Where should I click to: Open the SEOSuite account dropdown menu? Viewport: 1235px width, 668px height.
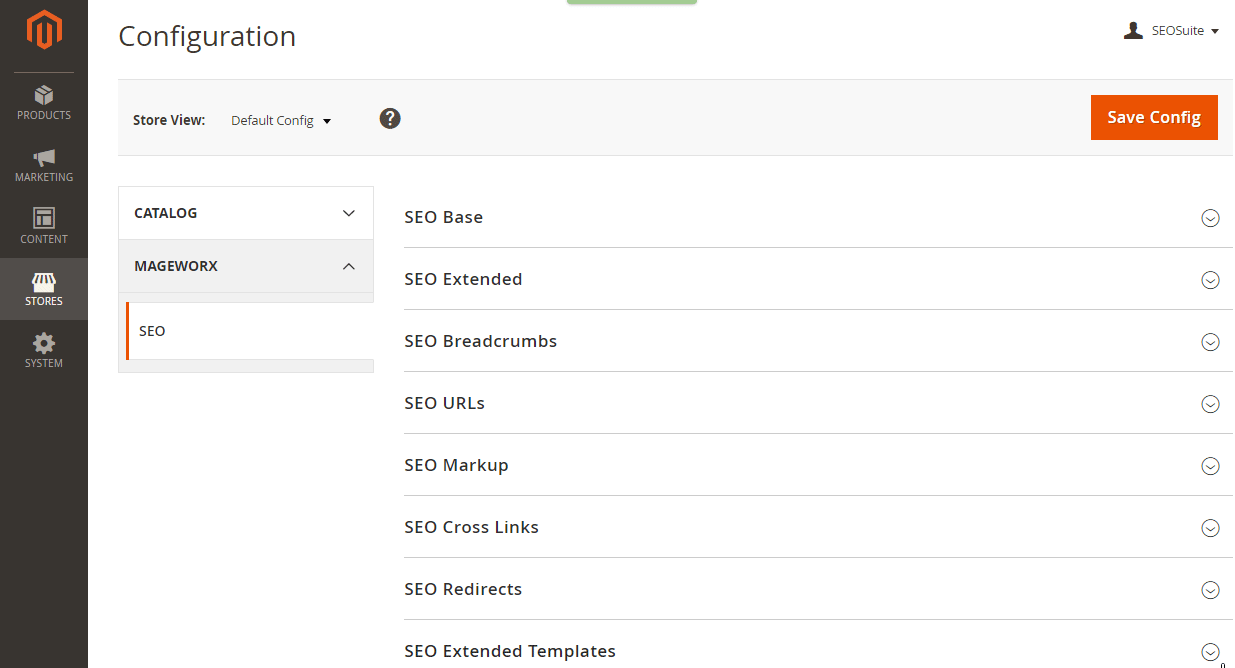click(1171, 31)
